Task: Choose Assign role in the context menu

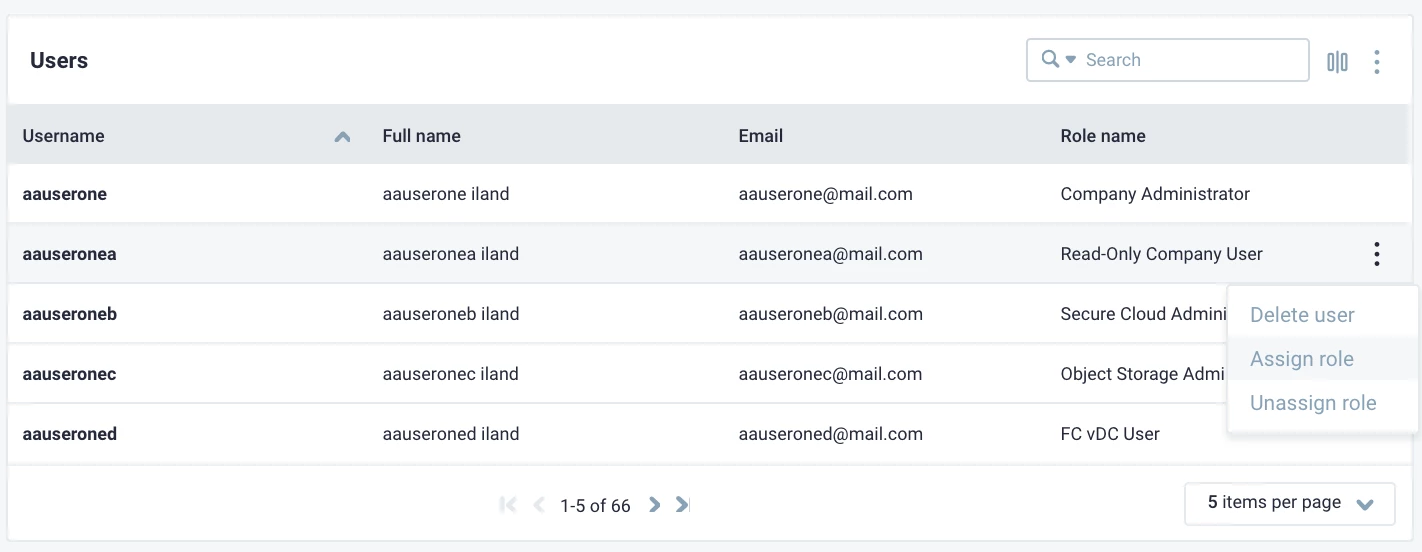Action: tap(1301, 359)
